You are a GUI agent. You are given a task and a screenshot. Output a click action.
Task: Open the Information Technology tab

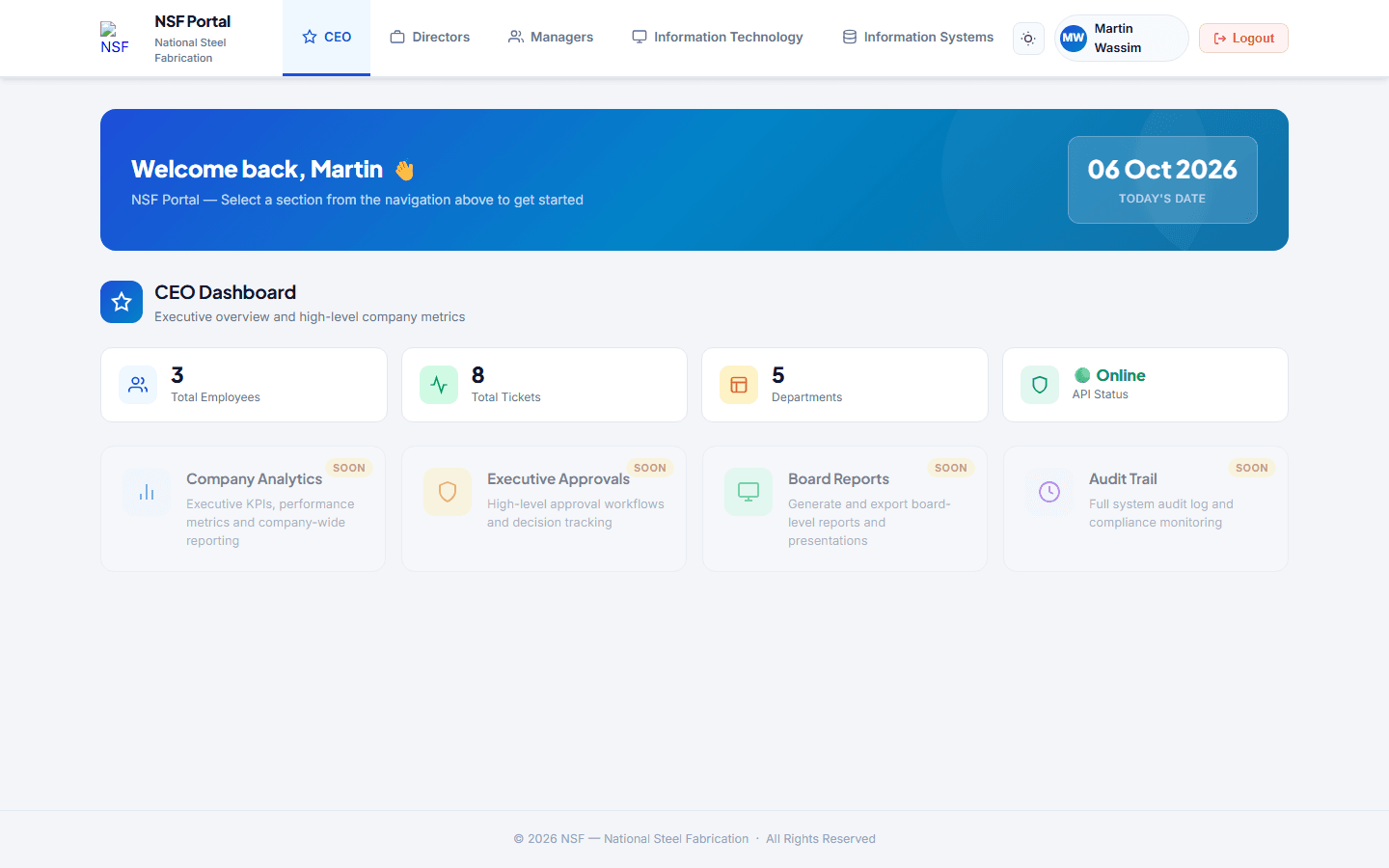[718, 37]
